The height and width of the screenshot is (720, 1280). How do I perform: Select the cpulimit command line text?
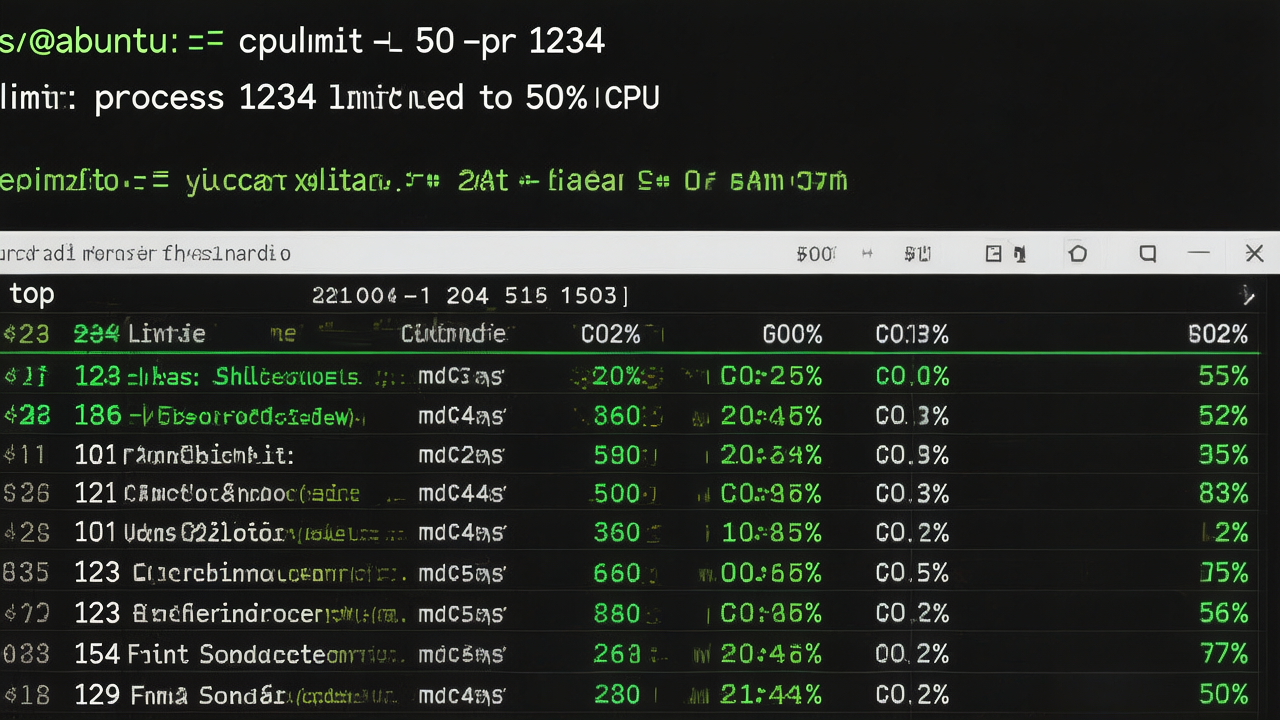click(x=421, y=42)
